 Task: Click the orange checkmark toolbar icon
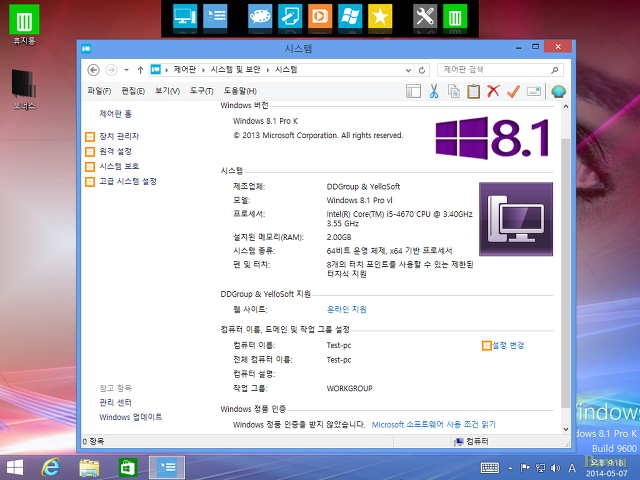(x=513, y=91)
